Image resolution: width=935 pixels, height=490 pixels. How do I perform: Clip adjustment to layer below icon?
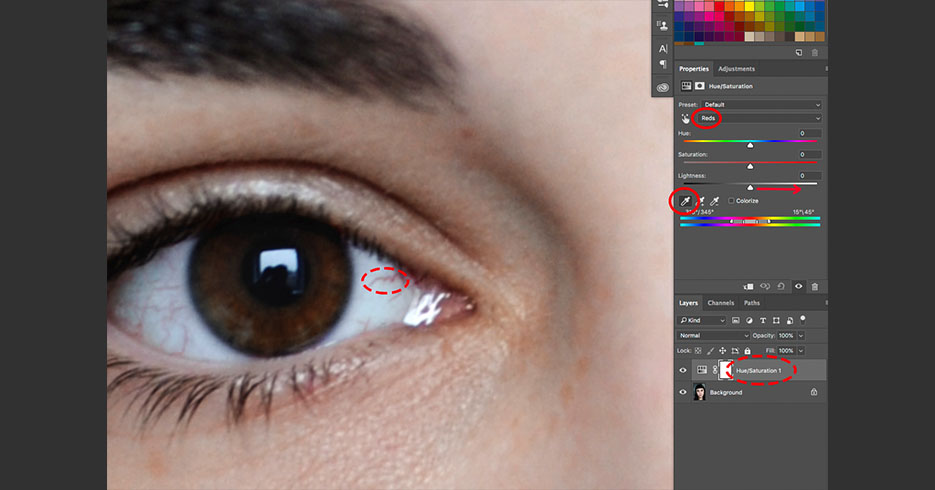click(x=748, y=287)
